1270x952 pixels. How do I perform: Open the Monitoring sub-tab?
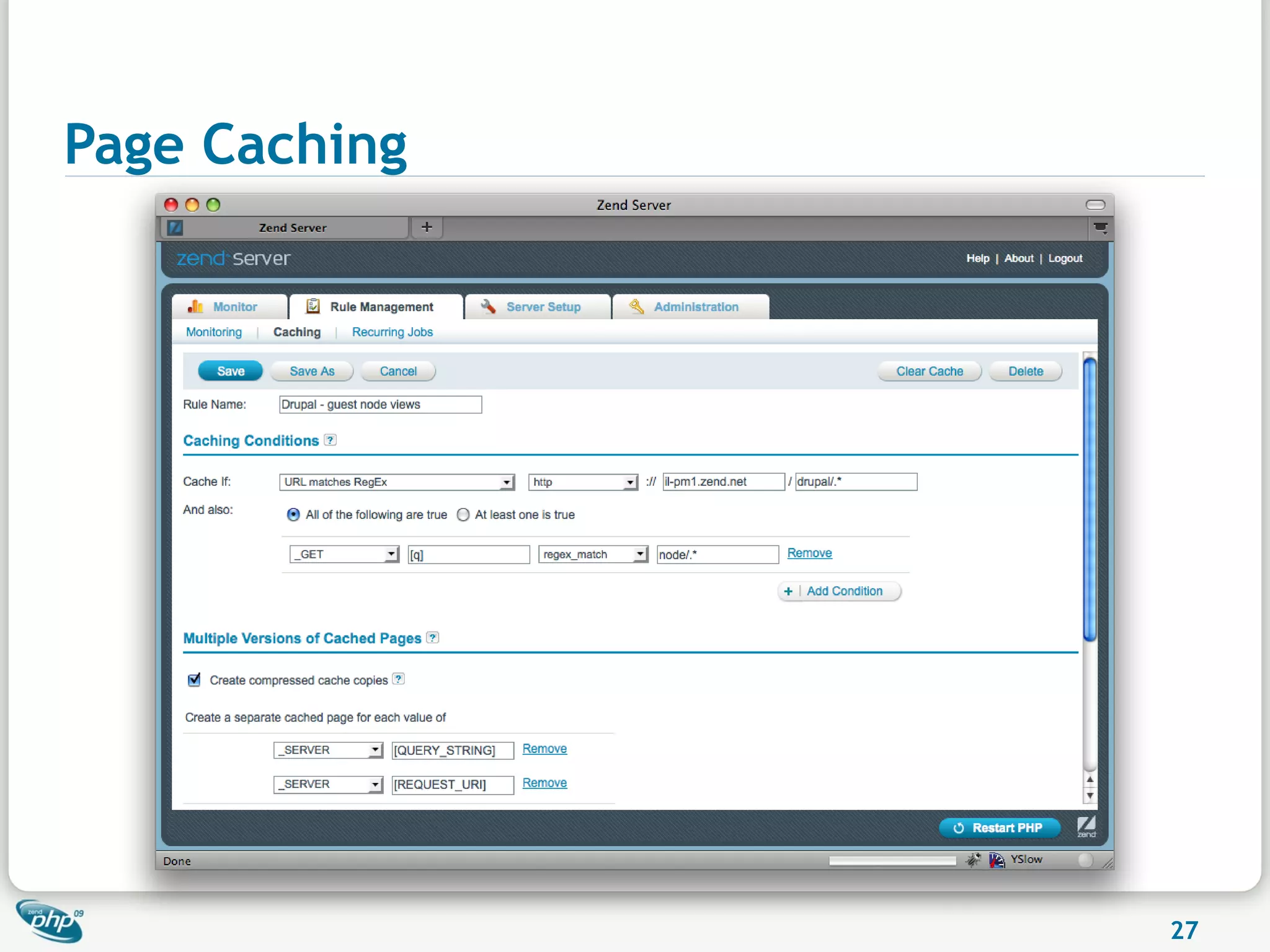tap(214, 332)
